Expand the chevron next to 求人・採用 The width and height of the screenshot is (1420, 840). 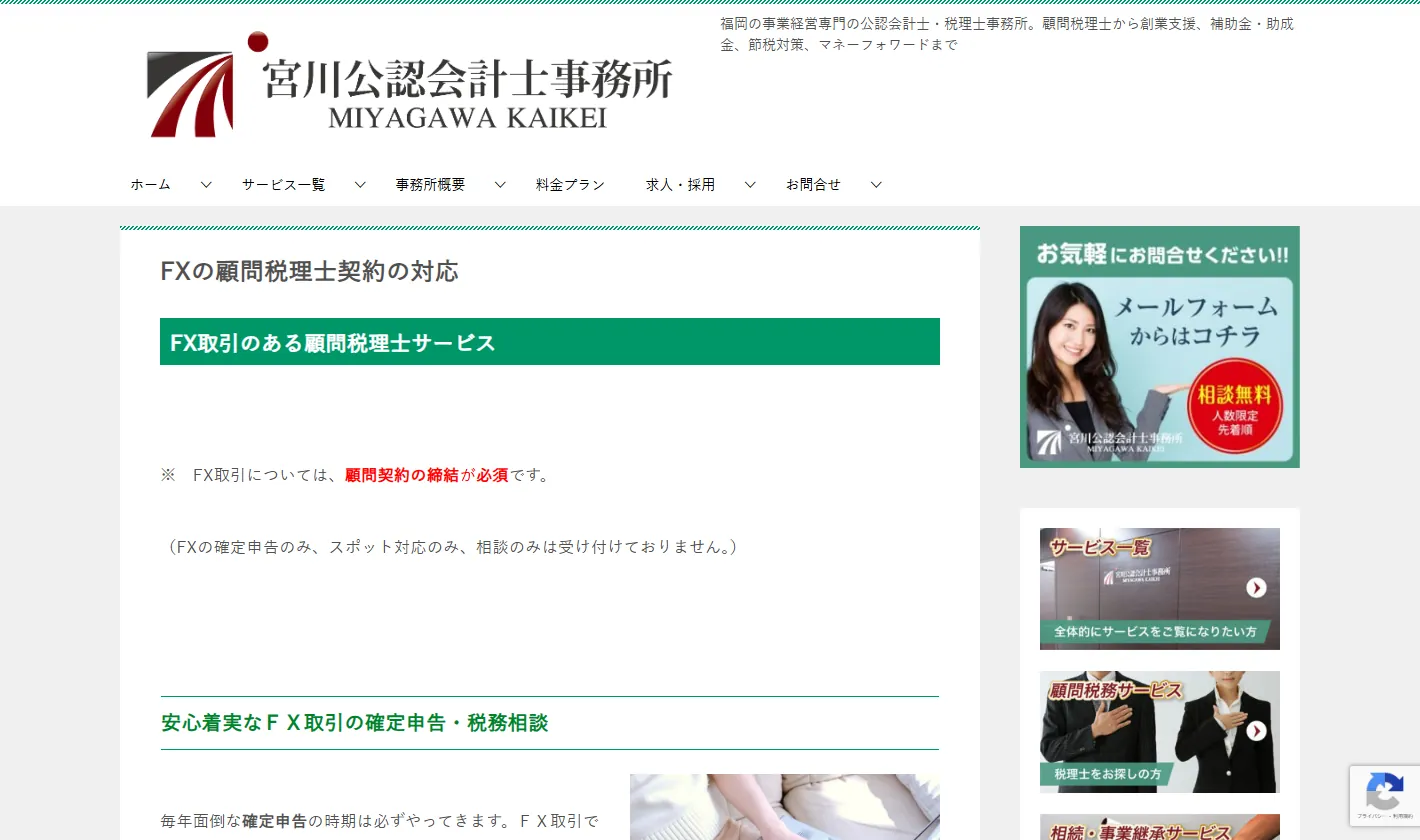tap(750, 185)
